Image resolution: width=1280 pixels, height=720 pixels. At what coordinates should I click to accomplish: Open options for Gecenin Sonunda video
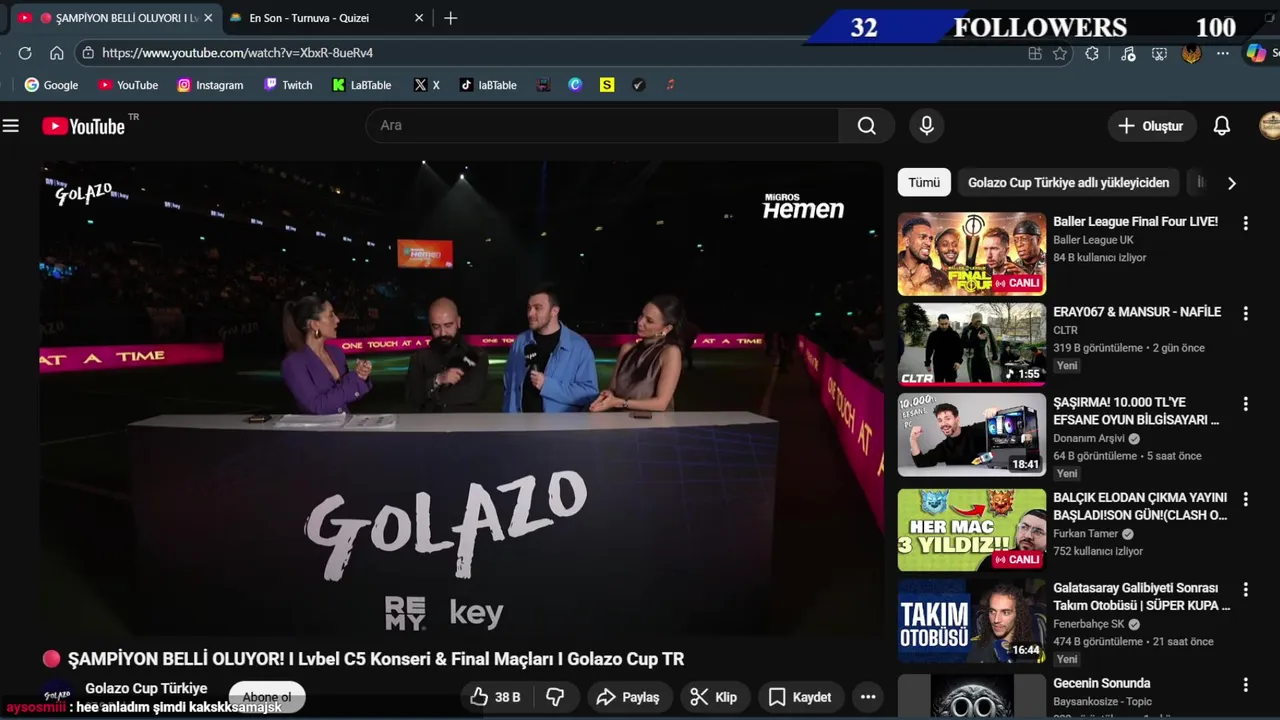tap(1245, 685)
